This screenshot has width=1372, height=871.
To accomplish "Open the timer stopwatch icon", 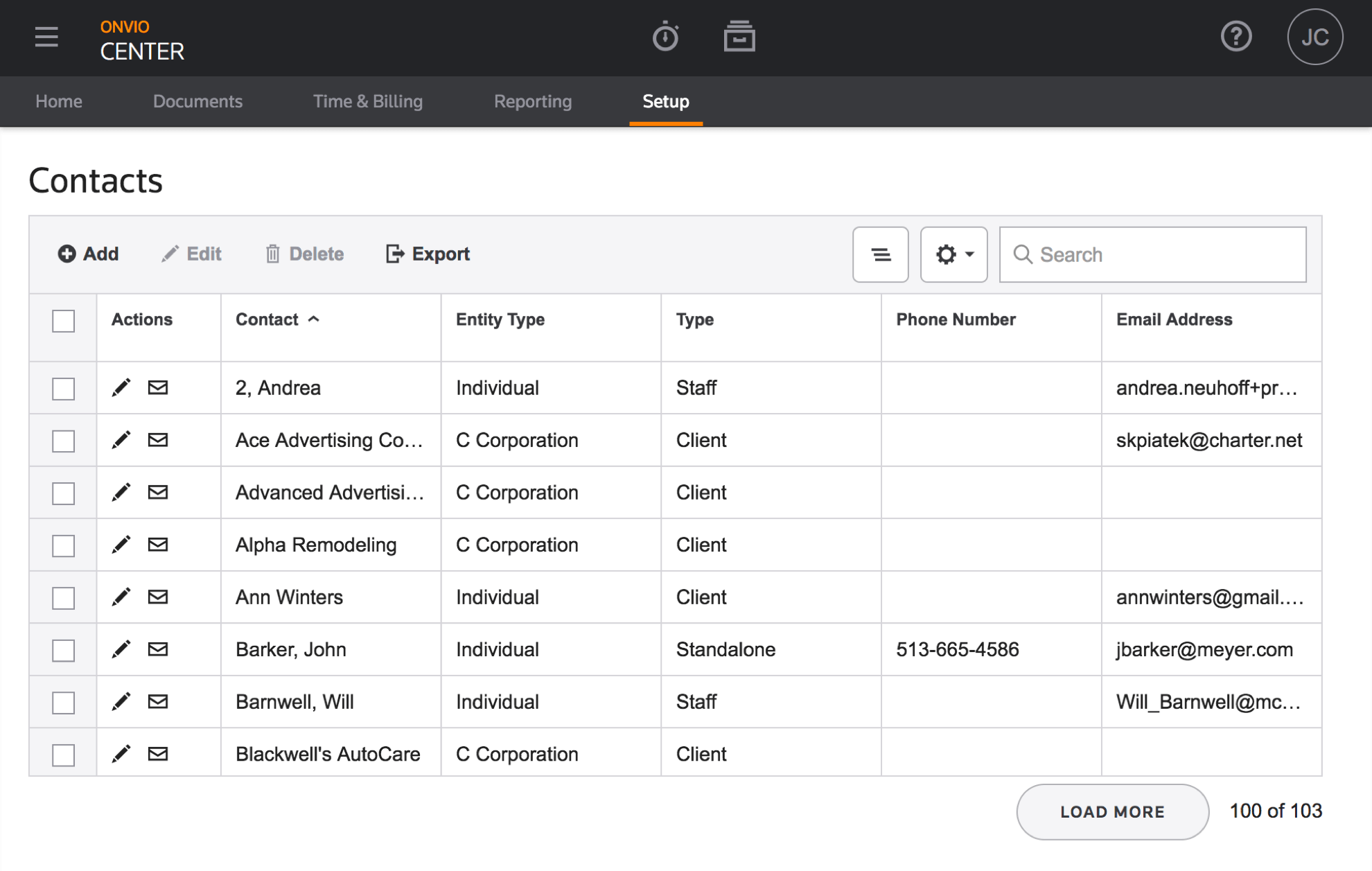I will 665,36.
